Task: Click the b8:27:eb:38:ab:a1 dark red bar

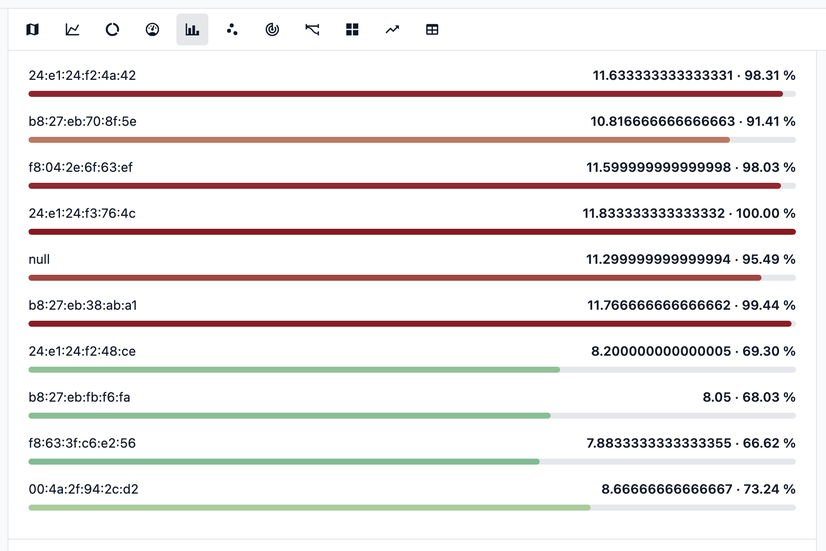Action: click(410, 324)
